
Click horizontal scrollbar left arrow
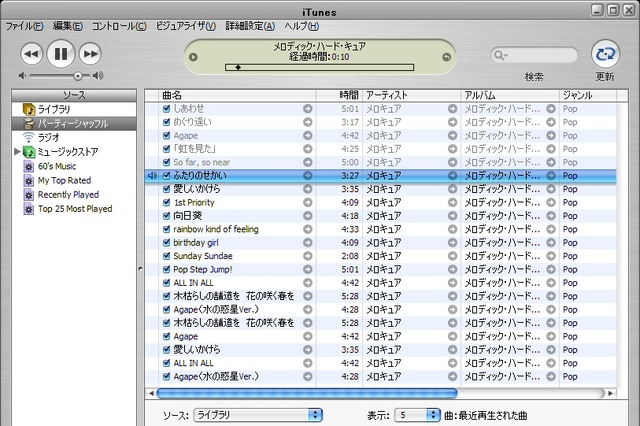[151, 393]
